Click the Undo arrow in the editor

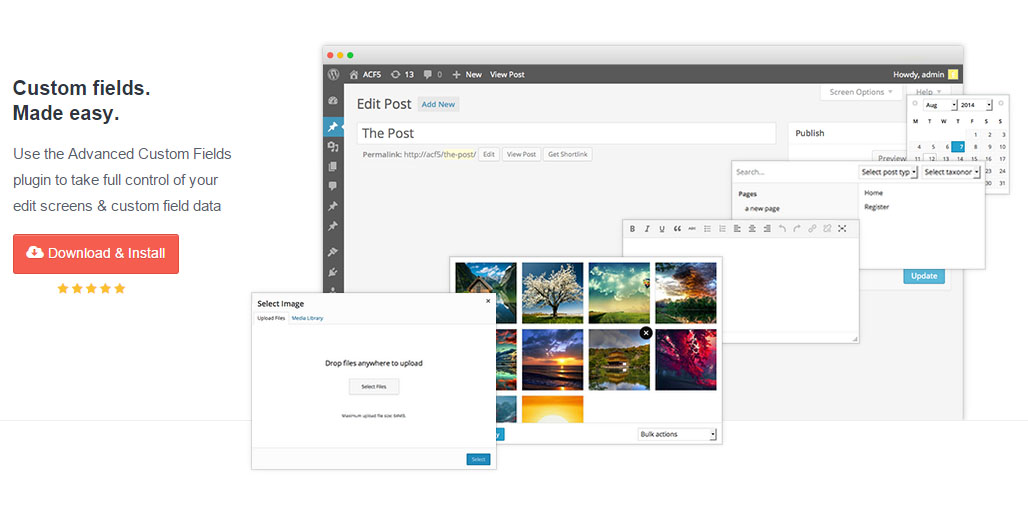click(782, 228)
